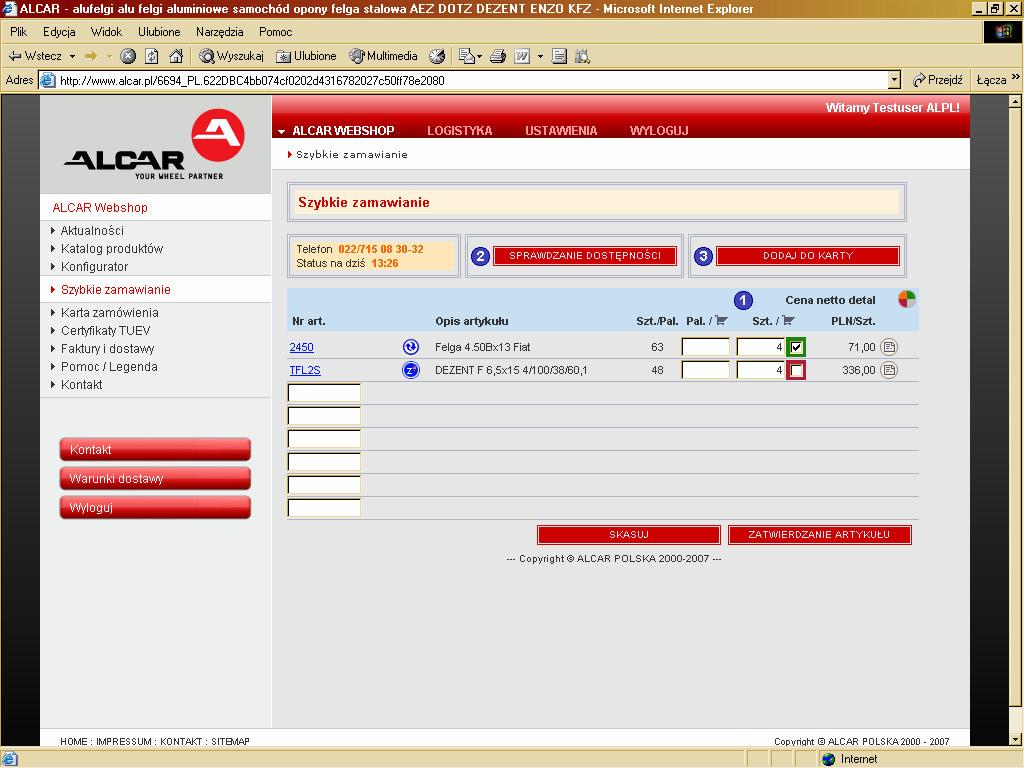This screenshot has height=768, width=1024.
Task: Click the DODAJ DO KARTY button
Action: pos(808,255)
